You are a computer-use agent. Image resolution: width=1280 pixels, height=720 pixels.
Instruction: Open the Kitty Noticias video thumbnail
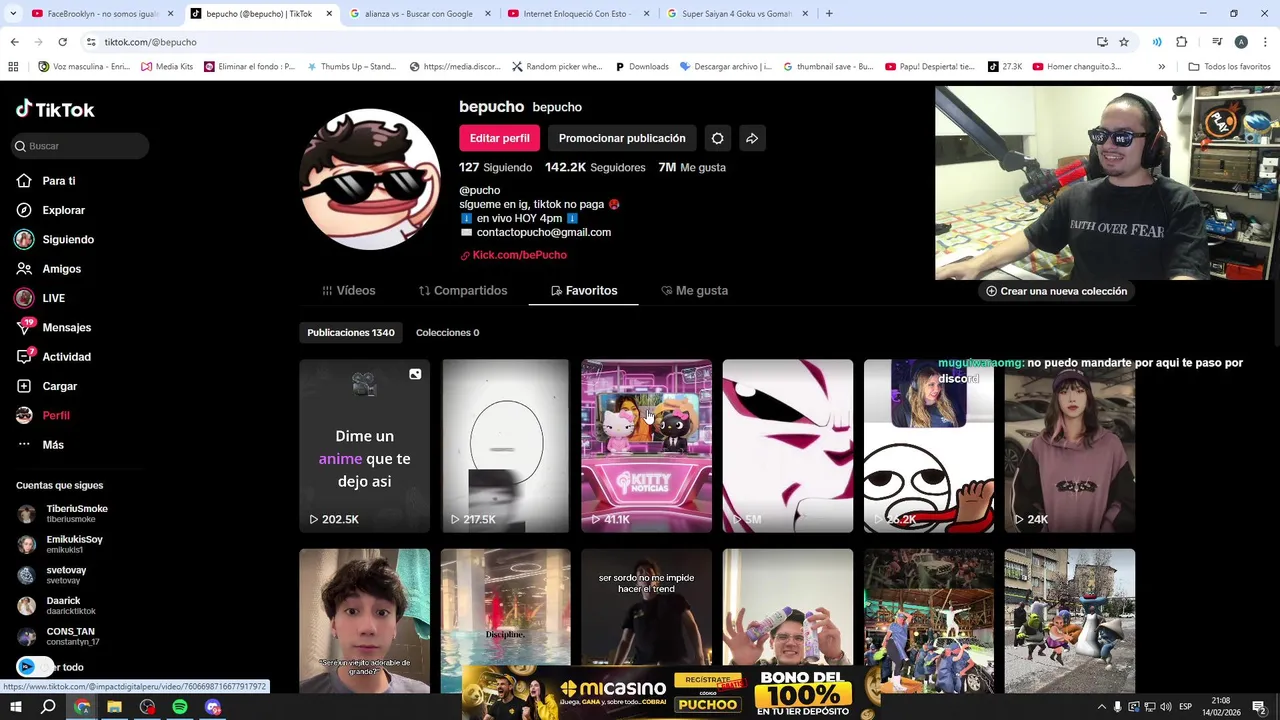pos(646,446)
